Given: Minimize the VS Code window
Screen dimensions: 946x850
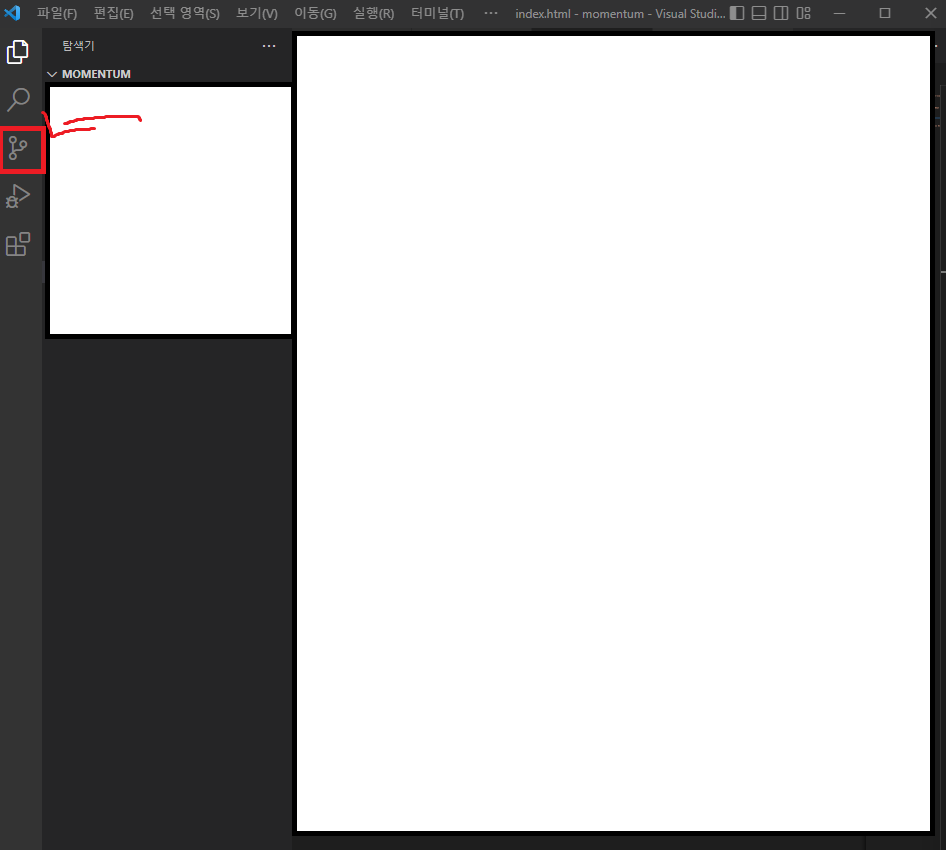Looking at the screenshot, I should click(x=839, y=13).
